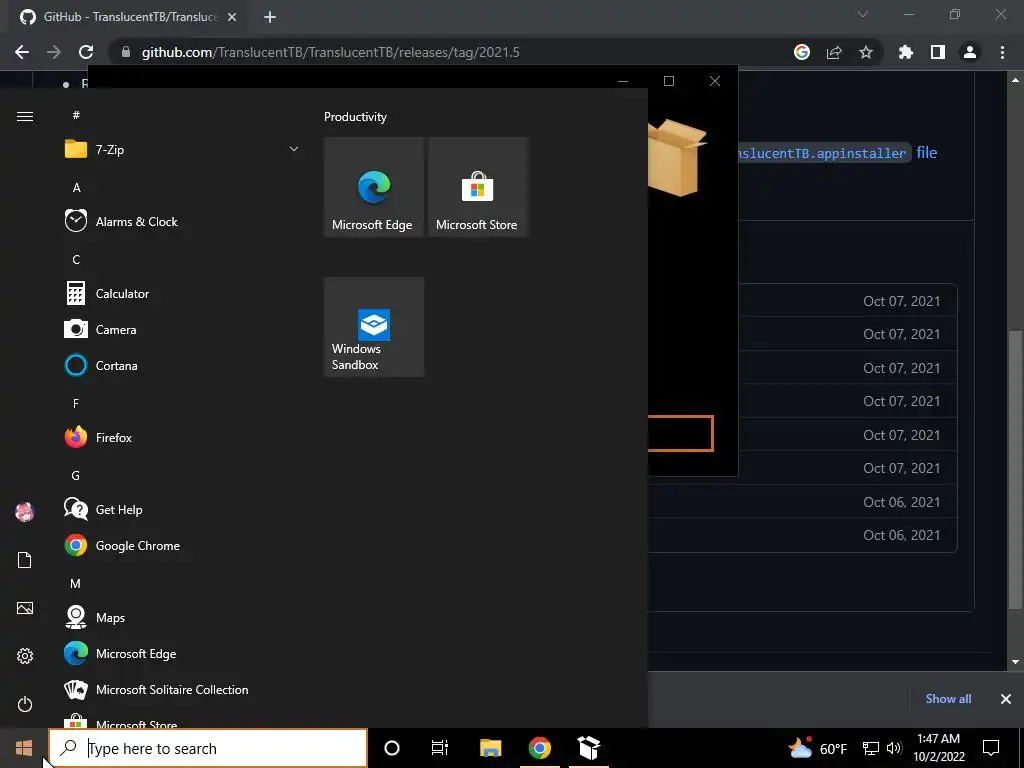Image resolution: width=1024 pixels, height=768 pixels.
Task: Toggle Chrome side panel
Action: [938, 52]
